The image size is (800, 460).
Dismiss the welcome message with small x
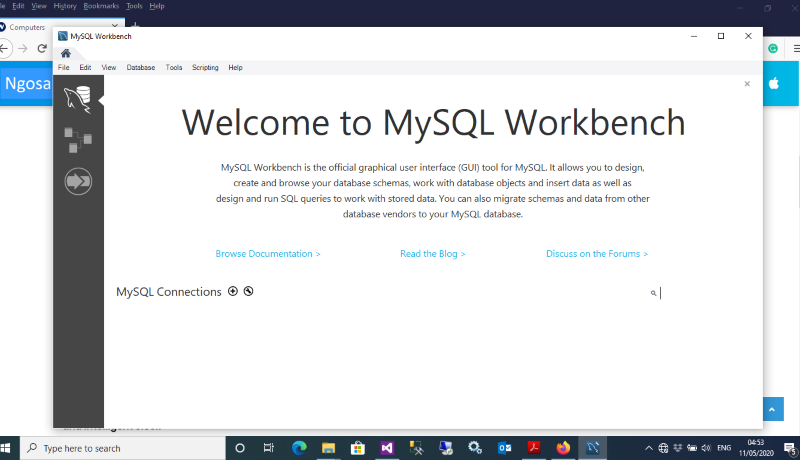tap(747, 84)
